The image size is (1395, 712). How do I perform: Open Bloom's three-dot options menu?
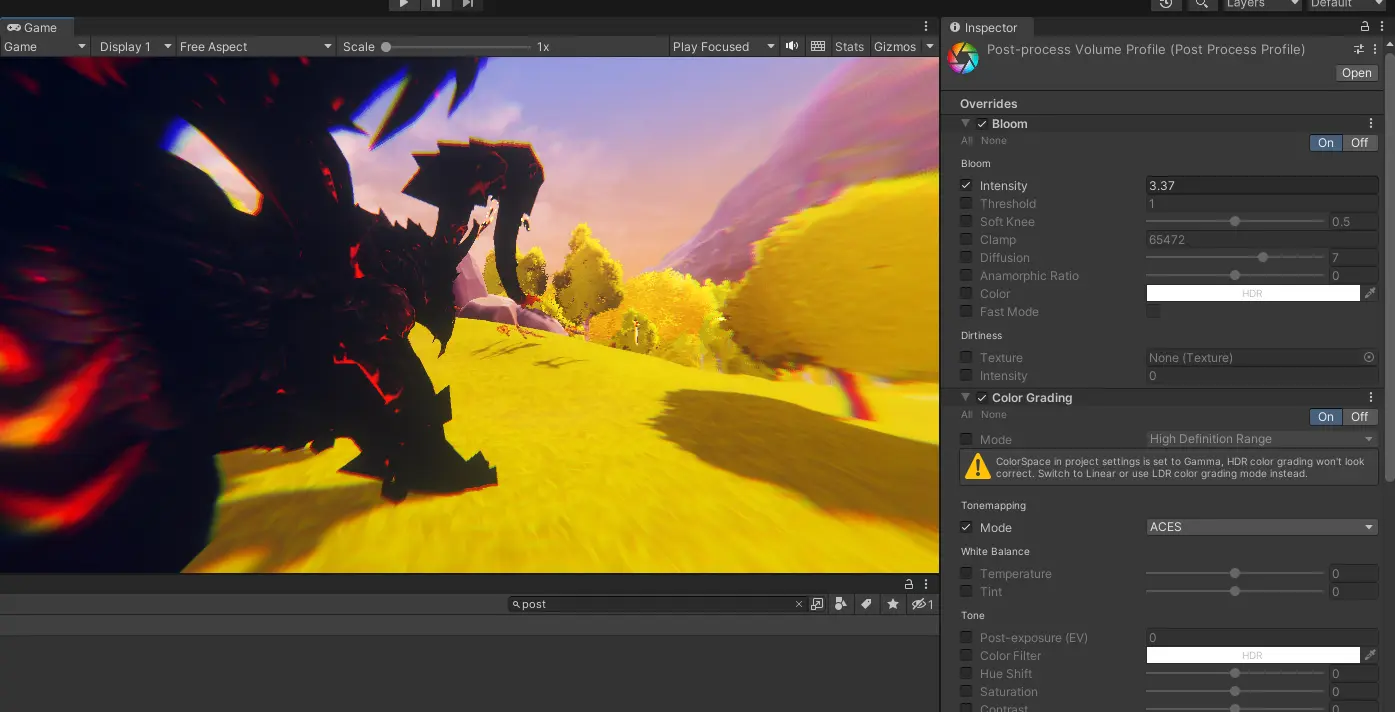tap(1371, 123)
